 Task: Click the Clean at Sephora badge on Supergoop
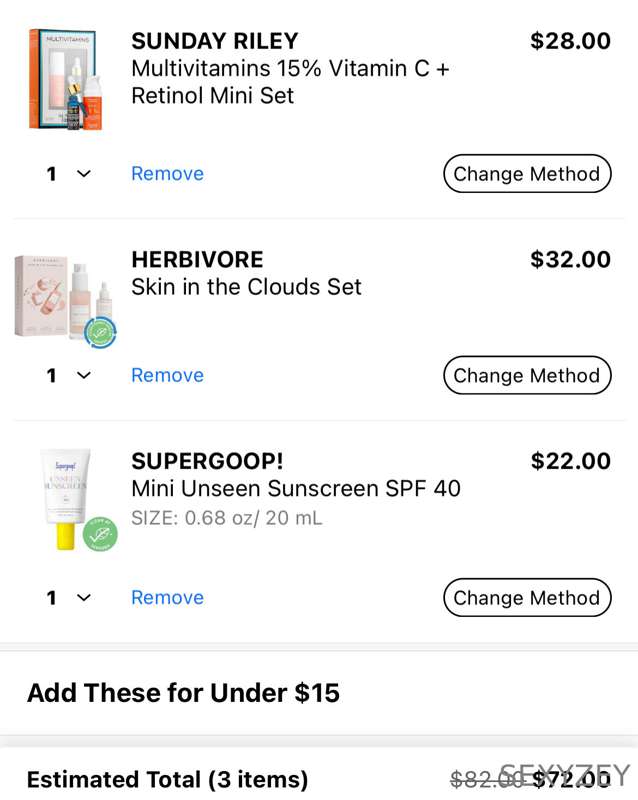101,534
